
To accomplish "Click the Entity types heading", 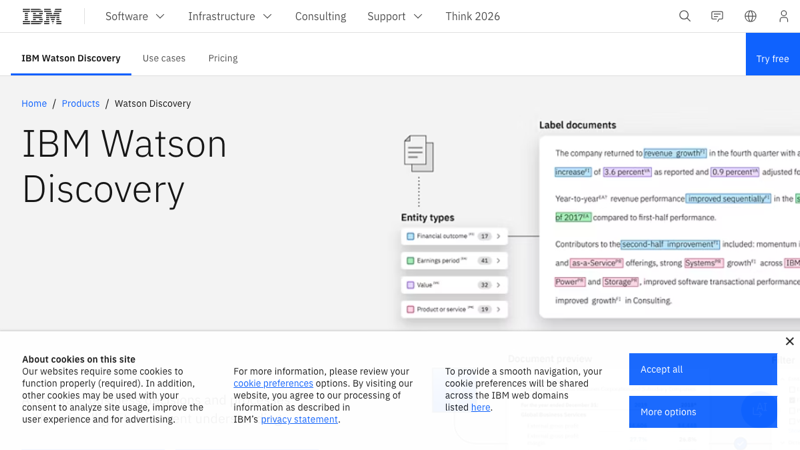I will pos(428,217).
